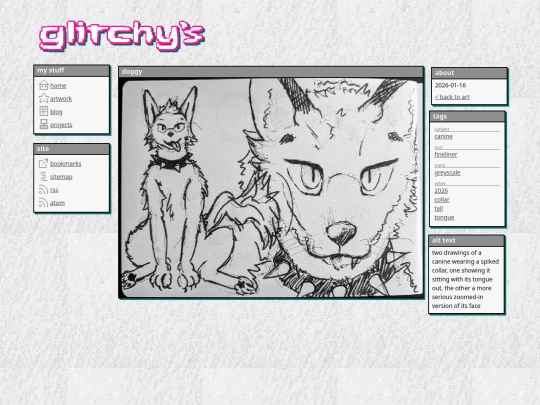The height and width of the screenshot is (405, 540).
Task: Click the site panel heading
Action: point(43,149)
